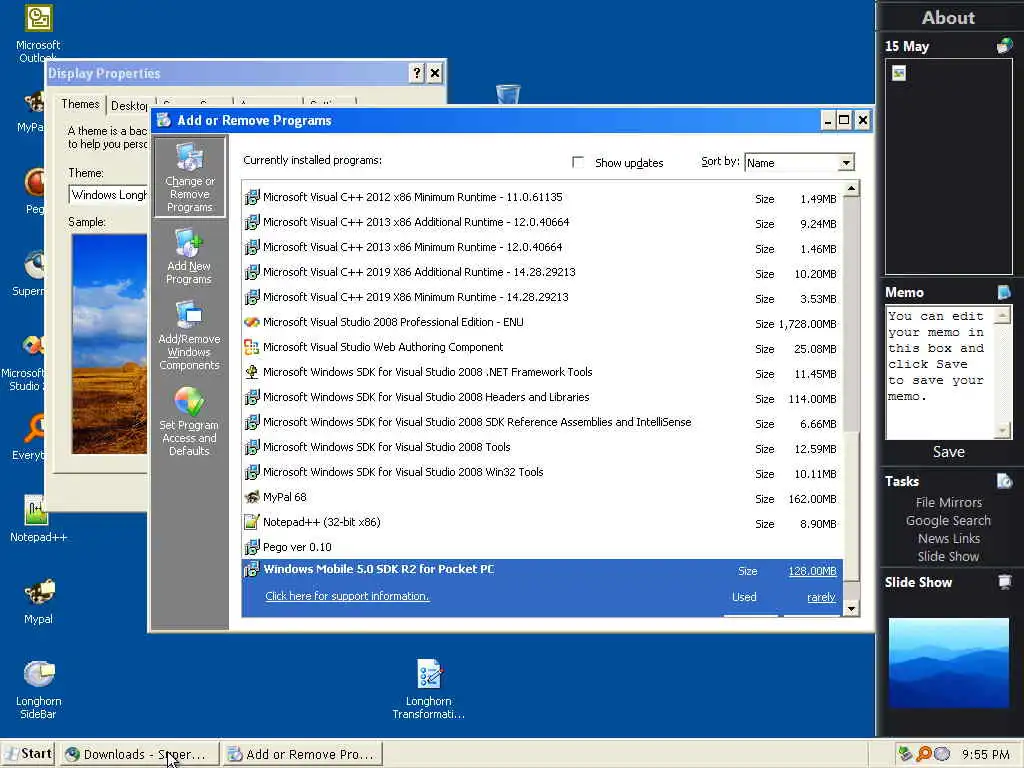Select Visual C++ 2013 x86 Additional Runtime

tap(542, 222)
